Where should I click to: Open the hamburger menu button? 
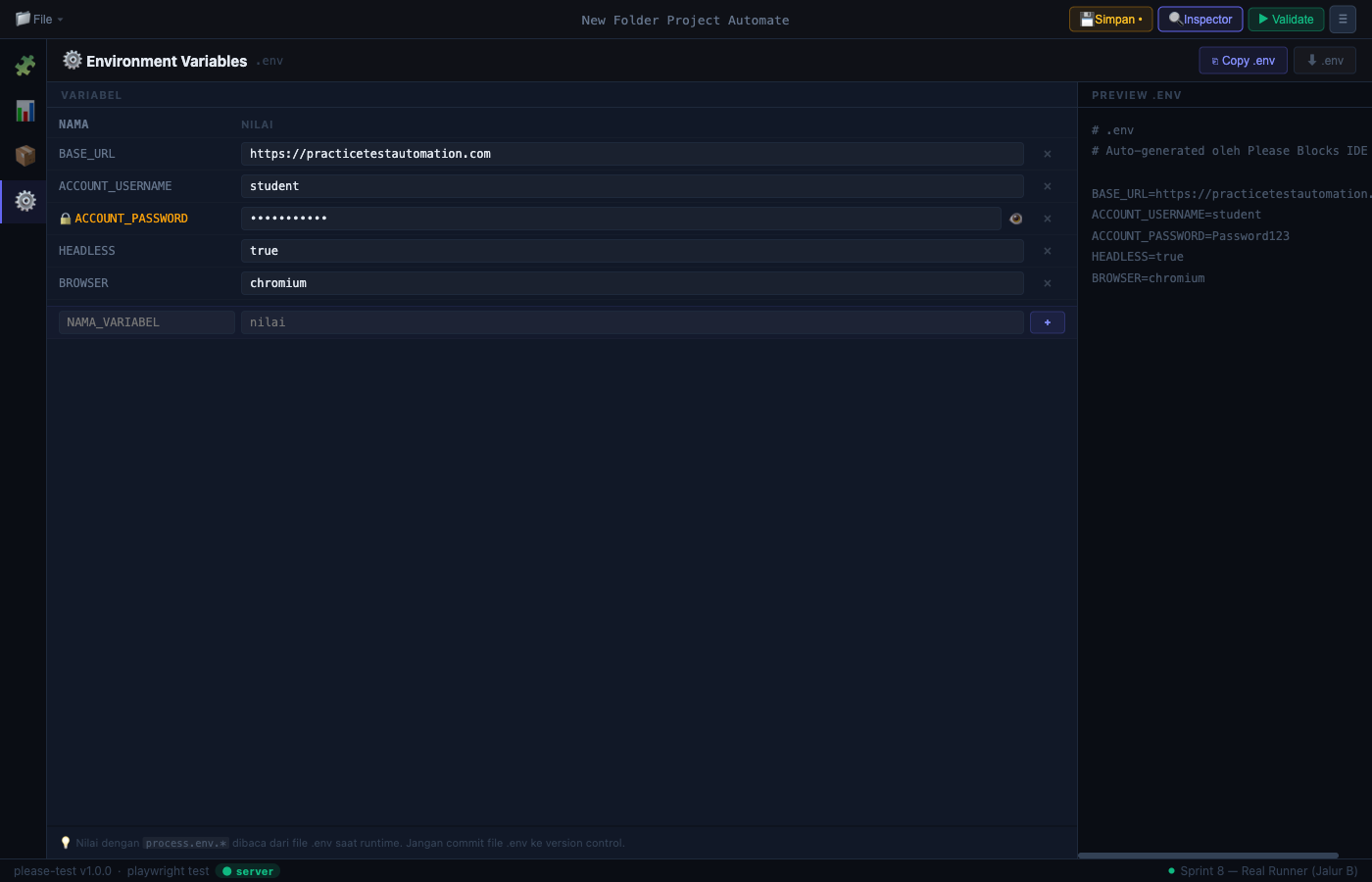click(x=1343, y=20)
